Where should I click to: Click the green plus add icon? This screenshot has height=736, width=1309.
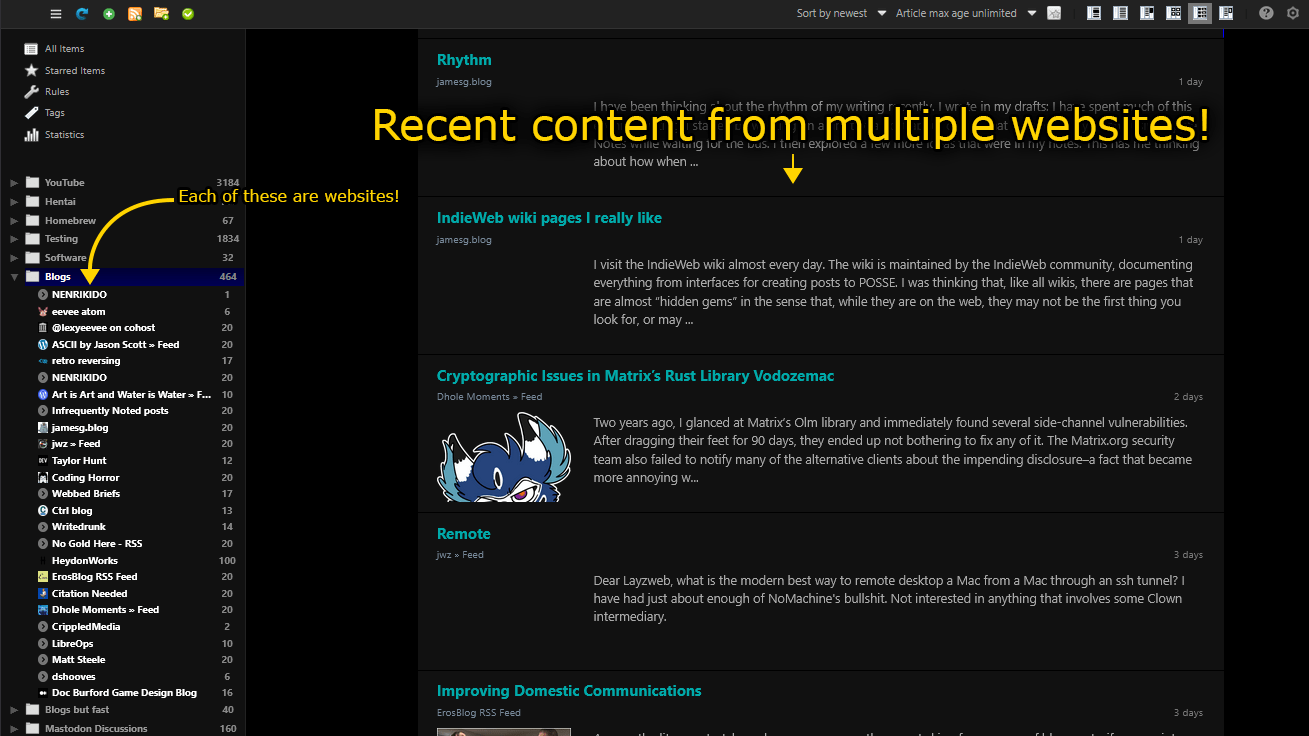109,14
